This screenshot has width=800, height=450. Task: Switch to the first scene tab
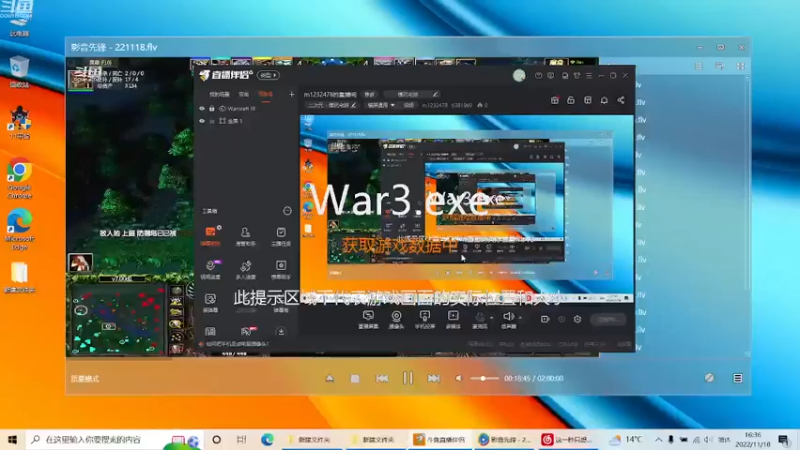tap(219, 94)
